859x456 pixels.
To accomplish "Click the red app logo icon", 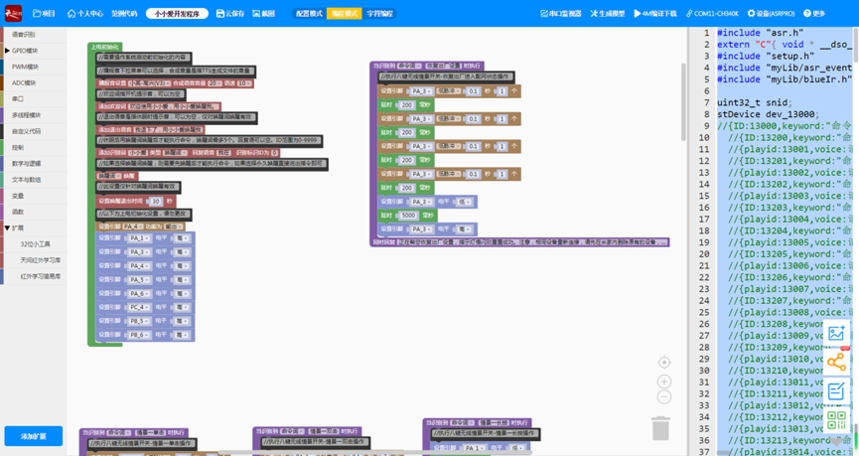I will point(13,13).
